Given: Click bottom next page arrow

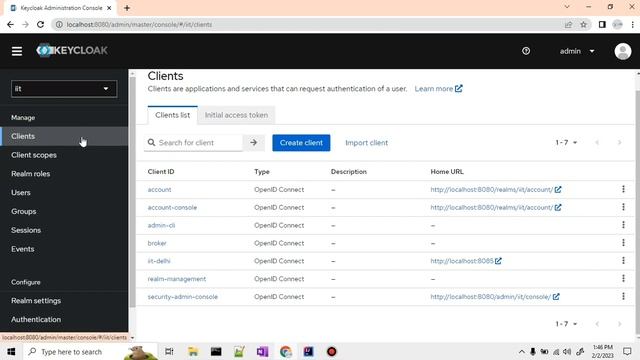Looking at the screenshot, I should point(620,324).
